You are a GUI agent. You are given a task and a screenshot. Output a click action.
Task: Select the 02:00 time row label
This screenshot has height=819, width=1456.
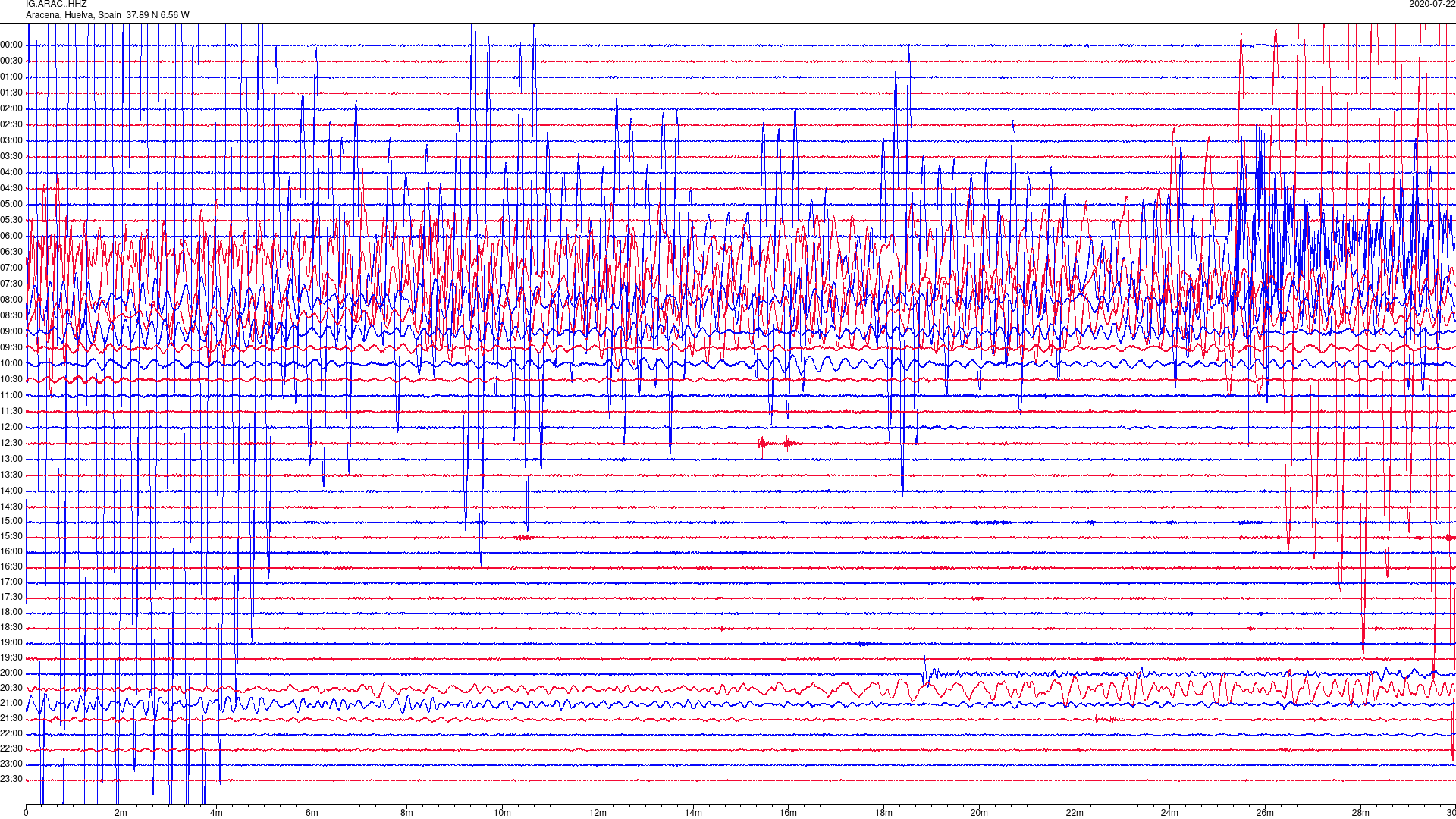coord(11,109)
